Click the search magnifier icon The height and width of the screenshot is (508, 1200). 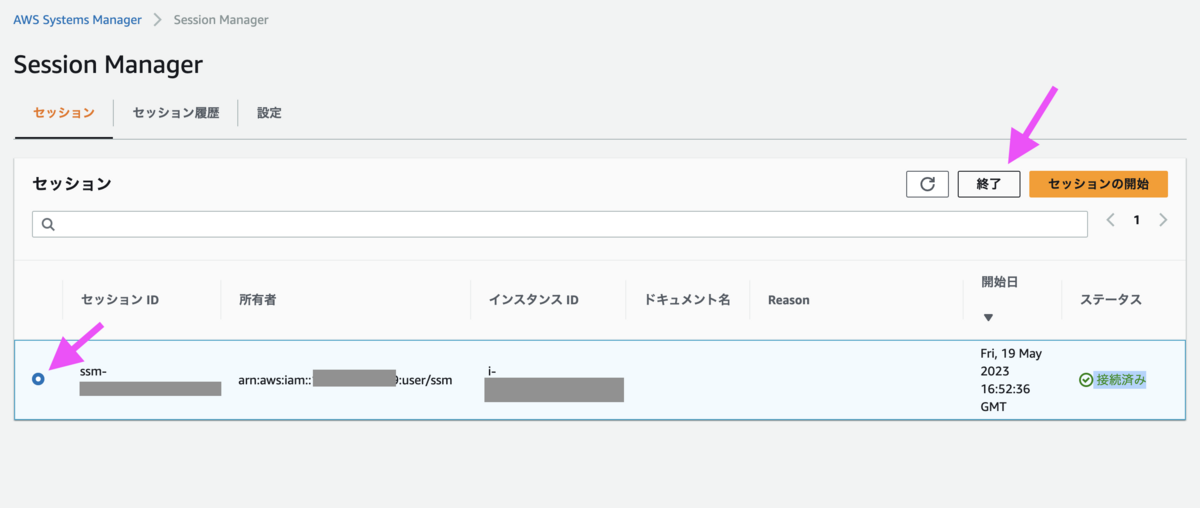(x=47, y=224)
